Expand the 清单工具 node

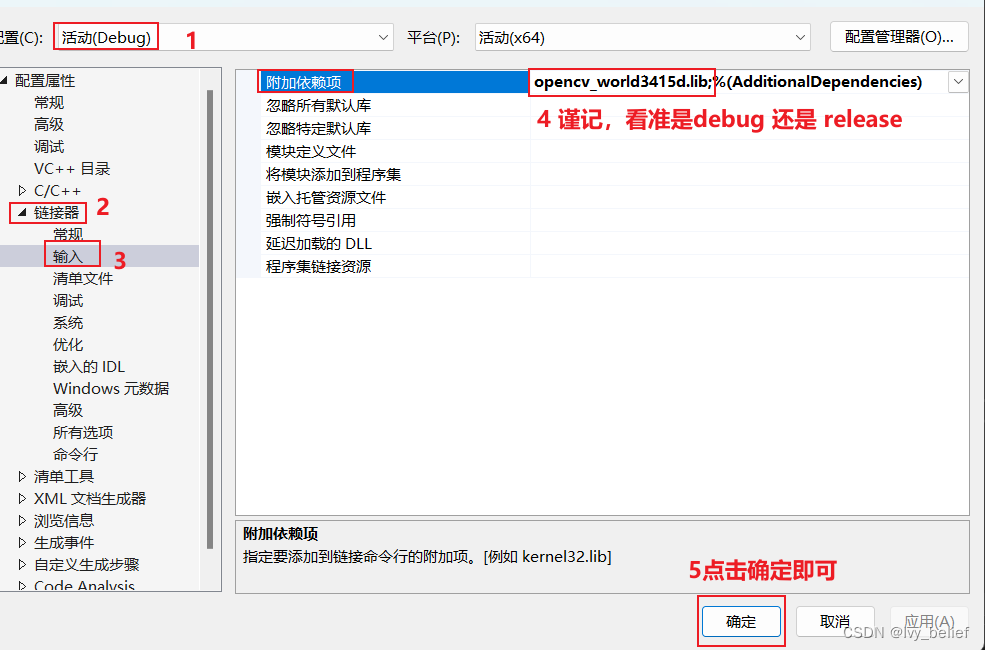(22, 476)
